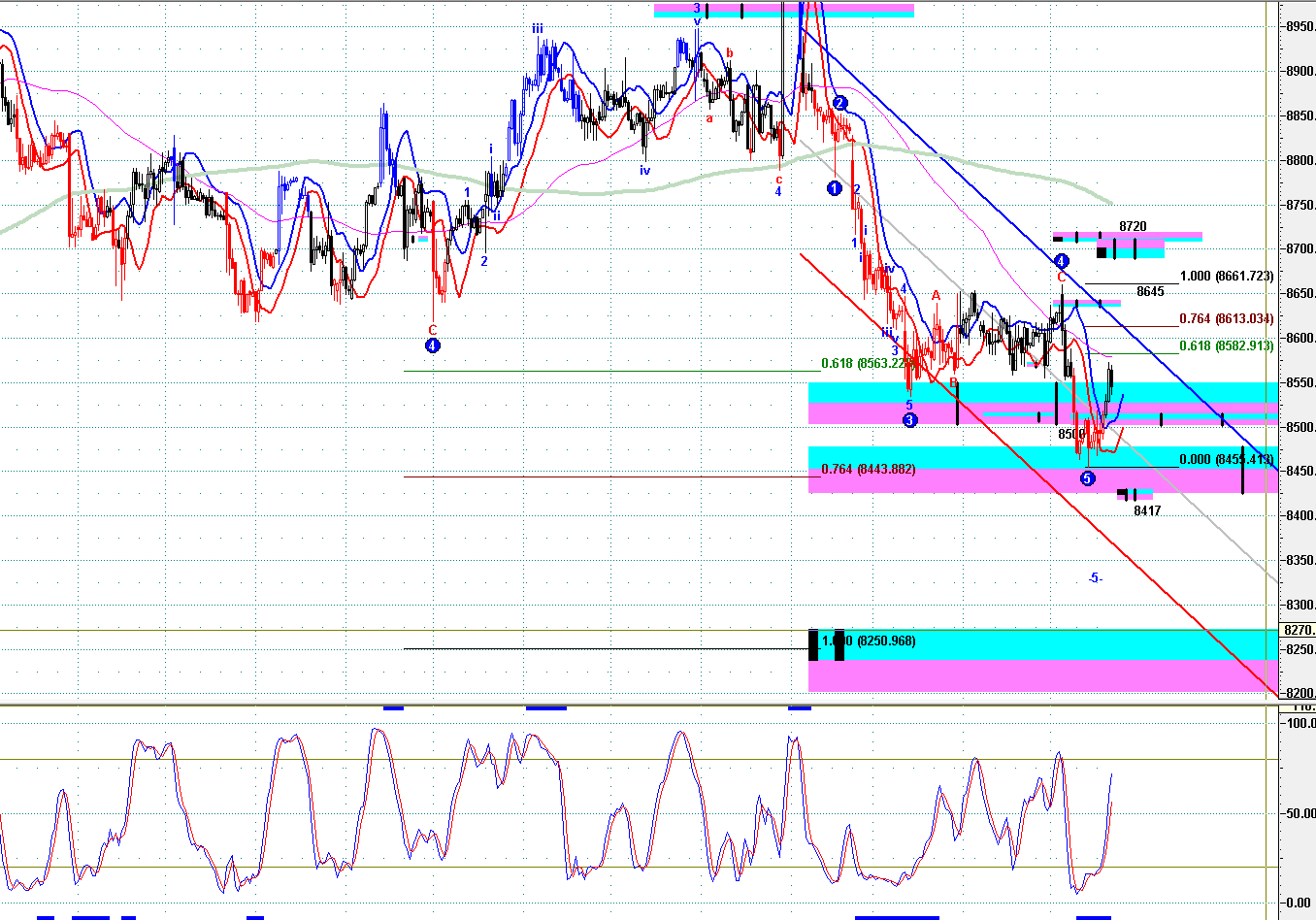Select the -5- projected wave label
Screen dimensions: 1316x920
pyautogui.click(x=1095, y=578)
